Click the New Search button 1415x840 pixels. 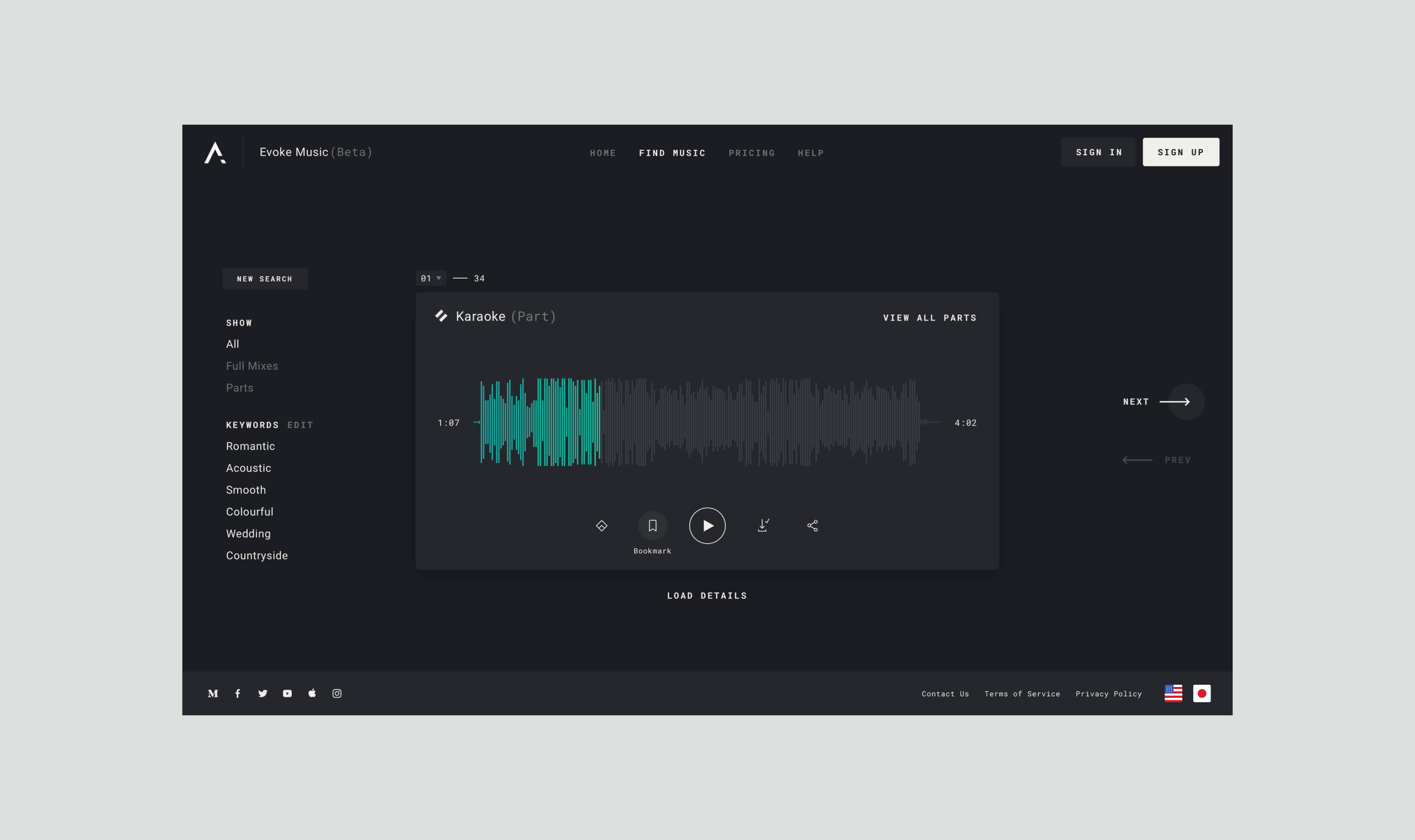tap(265, 279)
